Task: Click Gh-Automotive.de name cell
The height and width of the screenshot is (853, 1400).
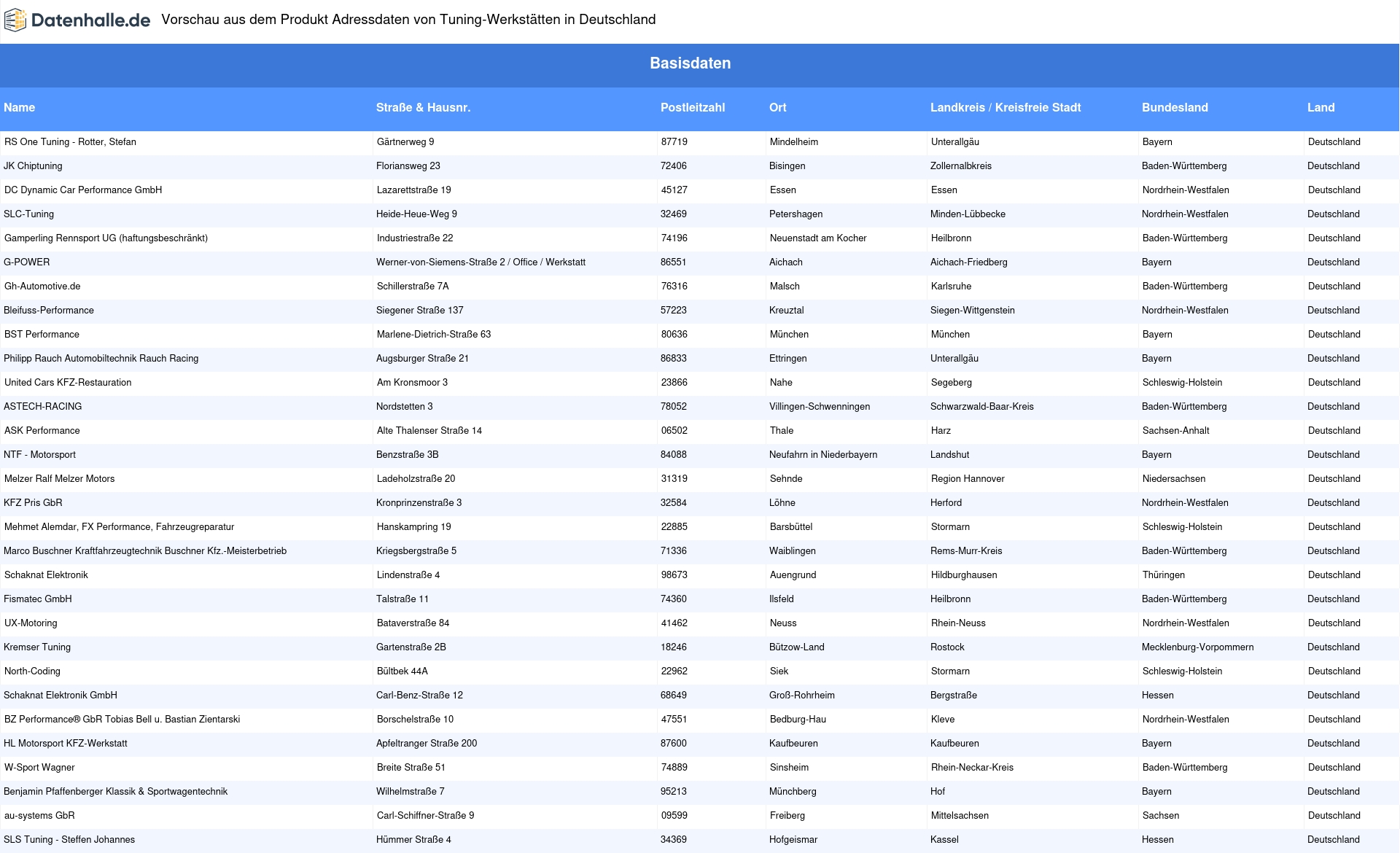Action: (42, 287)
